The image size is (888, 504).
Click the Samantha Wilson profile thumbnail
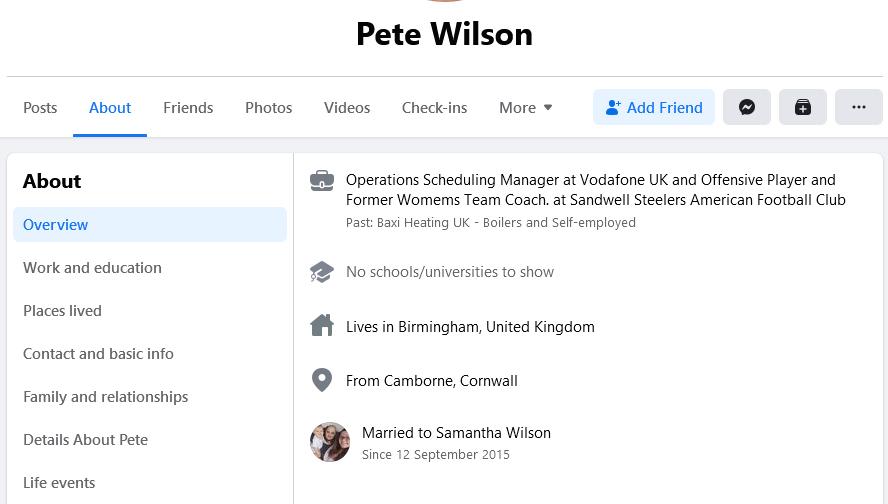click(x=330, y=442)
